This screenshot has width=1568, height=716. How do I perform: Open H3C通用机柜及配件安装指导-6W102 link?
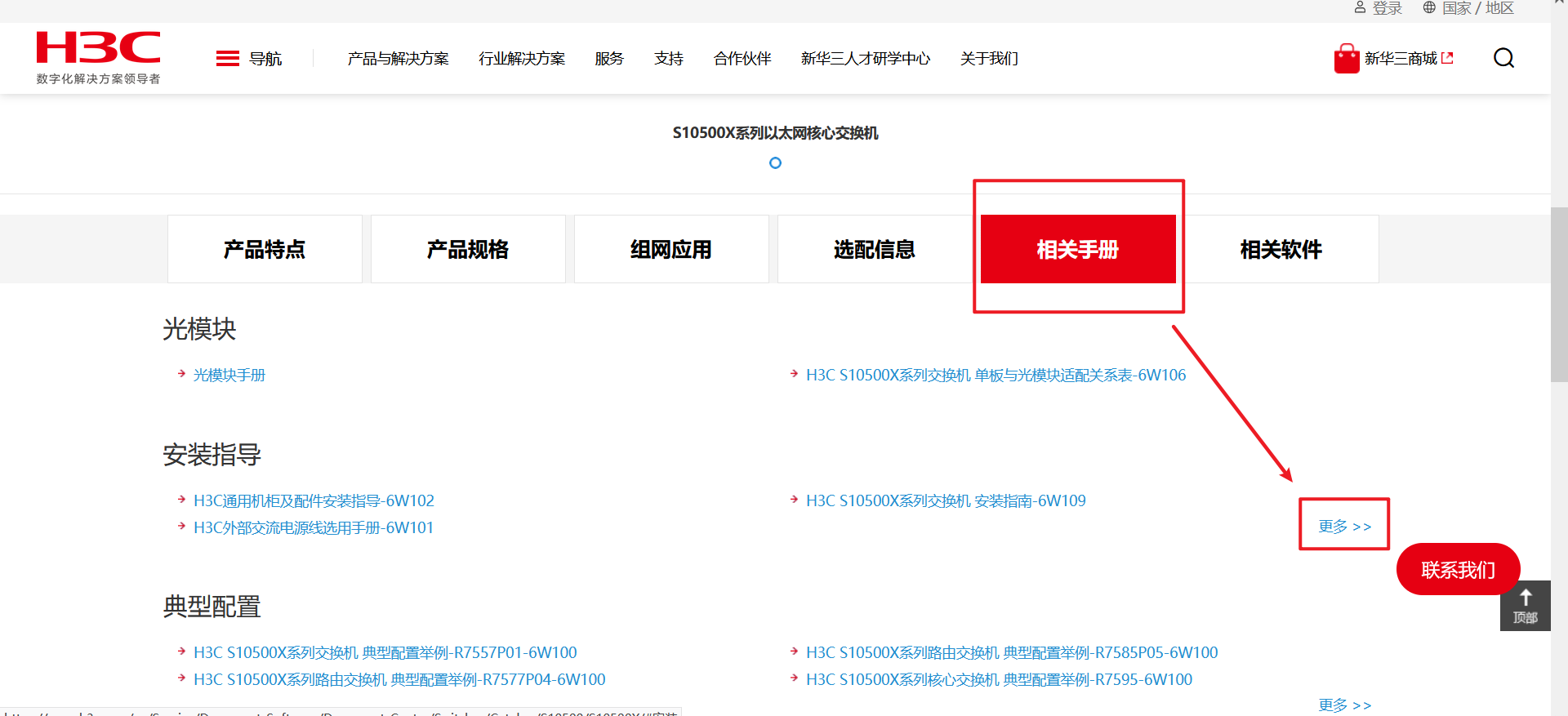314,501
